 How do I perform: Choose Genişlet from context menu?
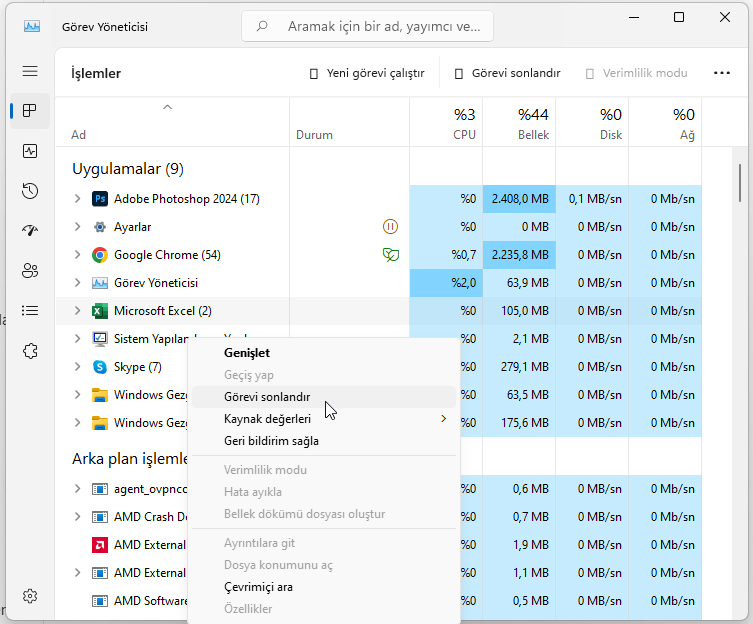click(324, 353)
